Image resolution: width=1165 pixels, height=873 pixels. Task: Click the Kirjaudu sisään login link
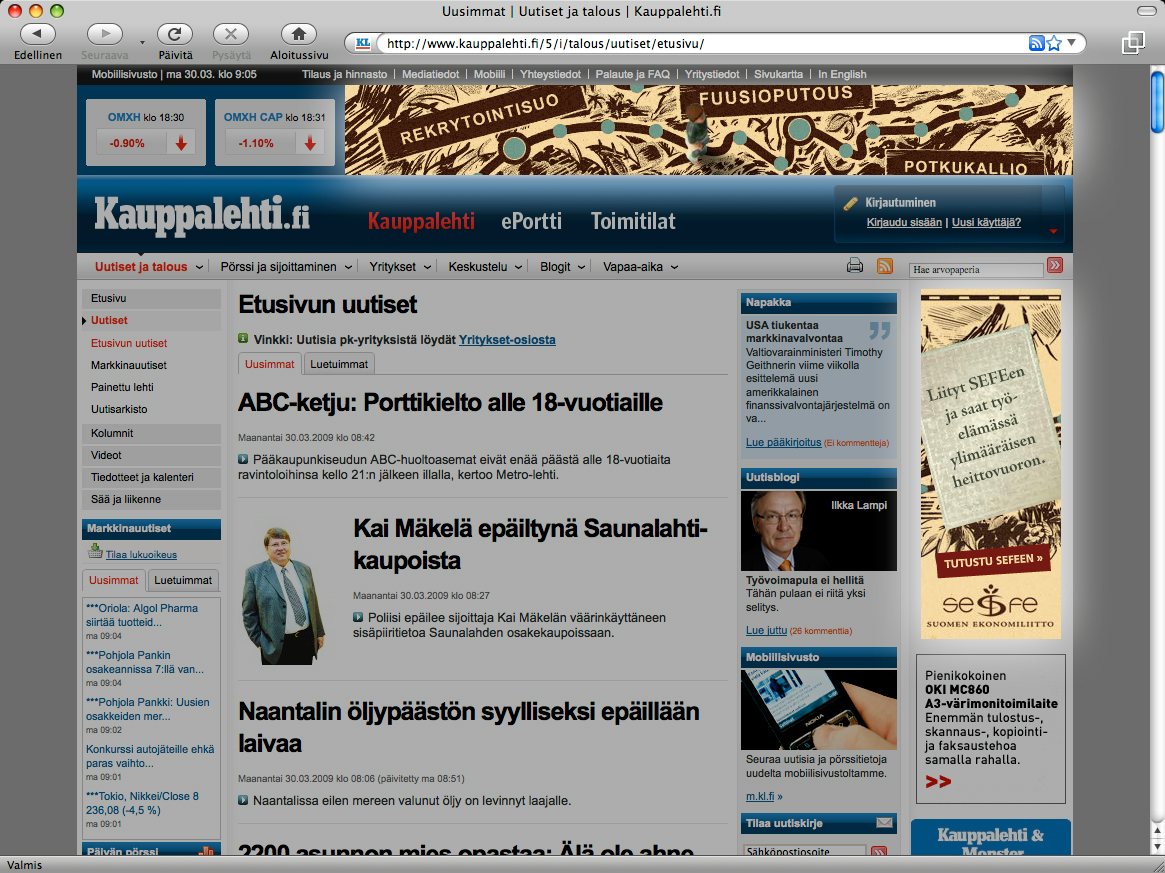click(904, 222)
